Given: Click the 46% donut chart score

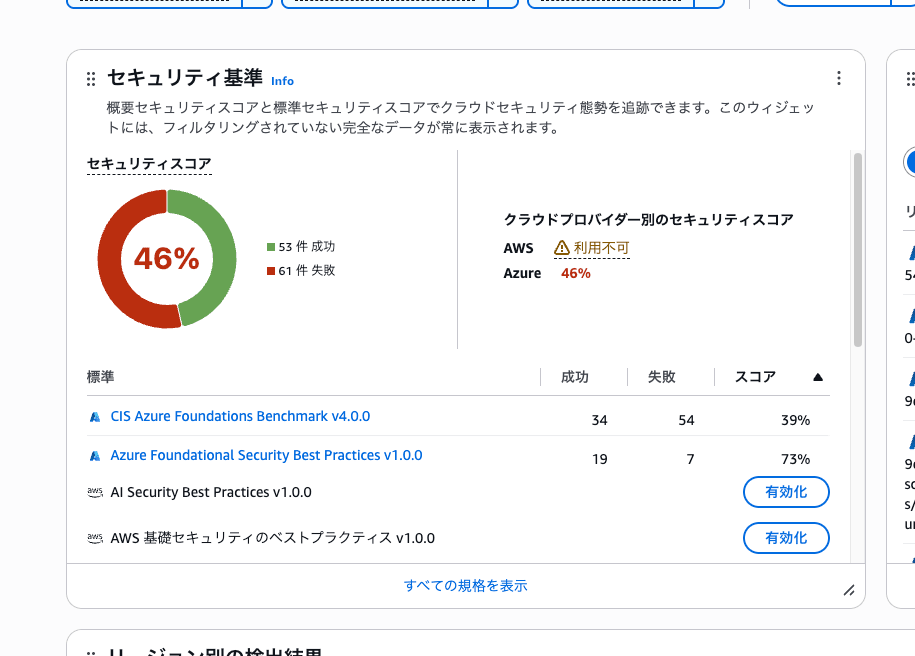Looking at the screenshot, I should click(x=167, y=259).
